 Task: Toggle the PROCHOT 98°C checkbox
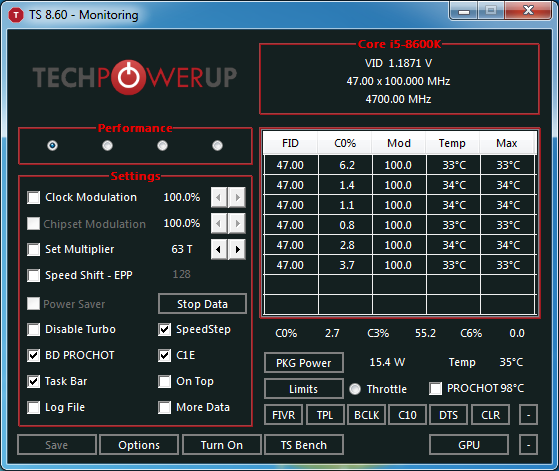[435, 388]
